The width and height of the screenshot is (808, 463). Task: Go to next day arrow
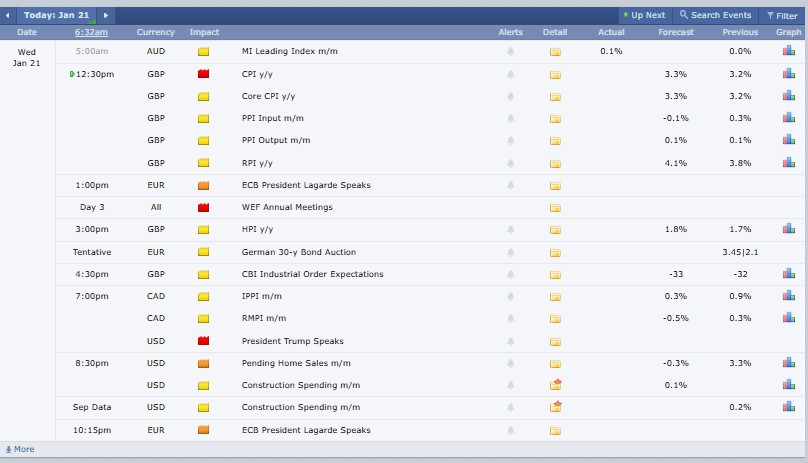point(106,16)
